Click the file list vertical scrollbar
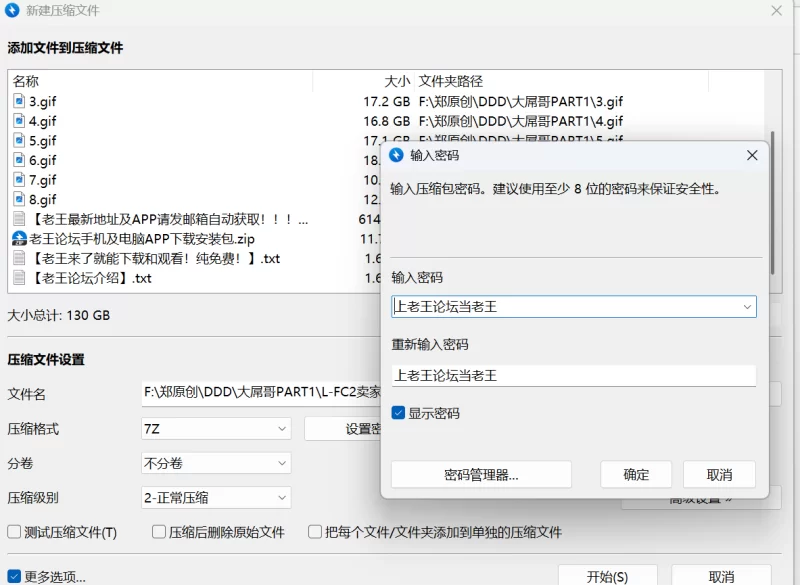This screenshot has height=585, width=800. pyautogui.click(x=772, y=203)
